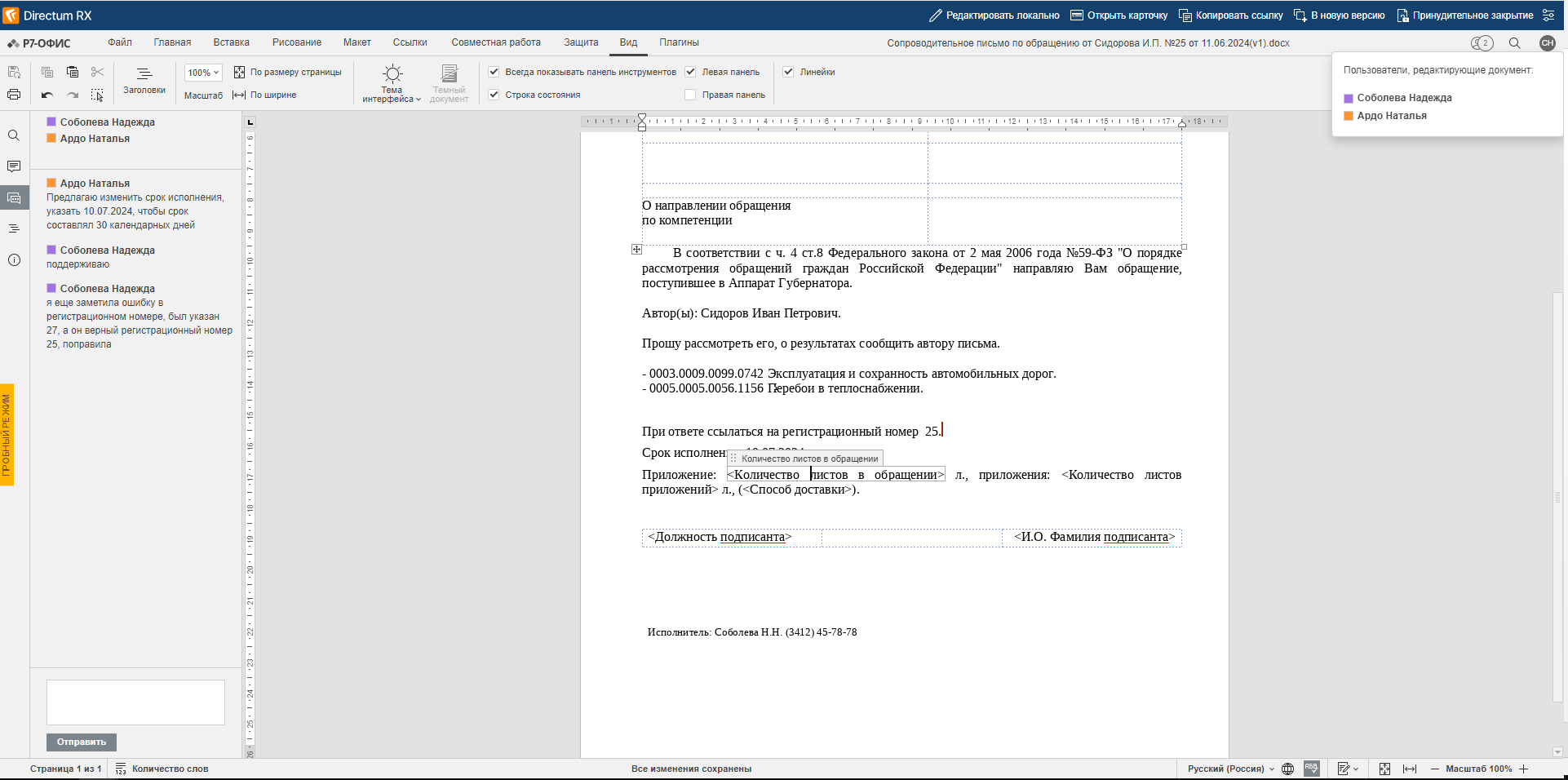The image size is (1568, 780).
Task: Click Принудительное закрытие button
Action: click(1464, 16)
